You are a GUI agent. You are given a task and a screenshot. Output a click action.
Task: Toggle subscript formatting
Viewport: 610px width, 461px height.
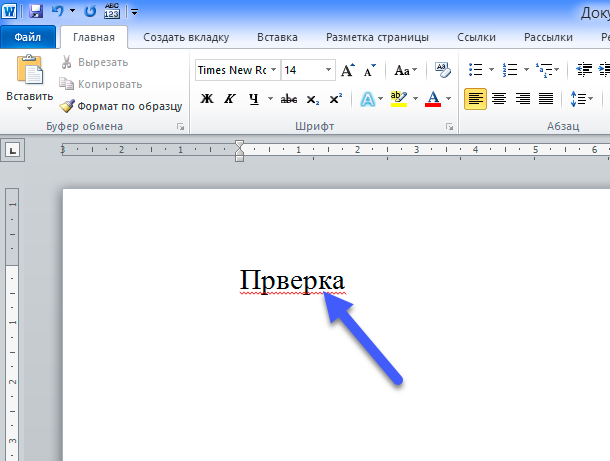coord(312,99)
